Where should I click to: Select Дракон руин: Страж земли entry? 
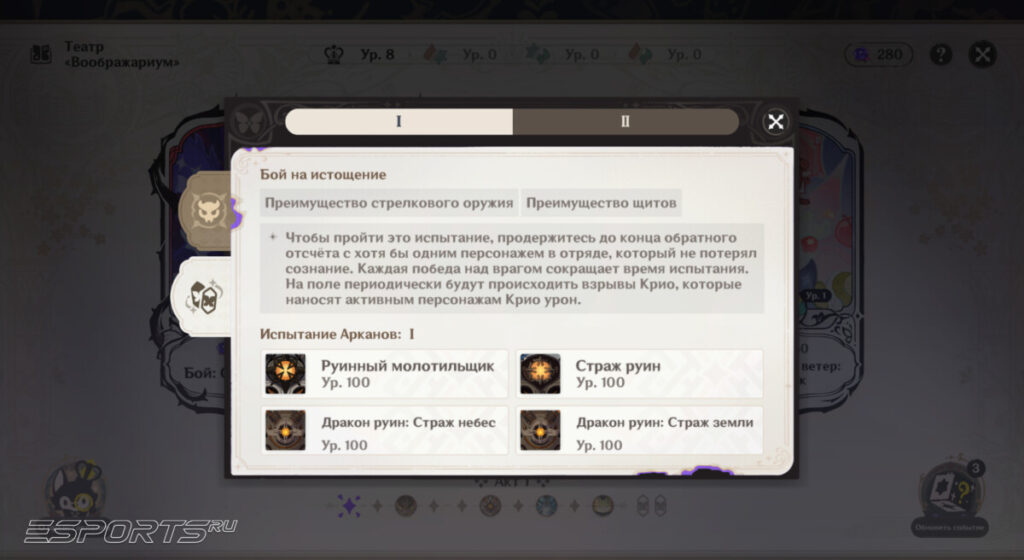coord(639,430)
